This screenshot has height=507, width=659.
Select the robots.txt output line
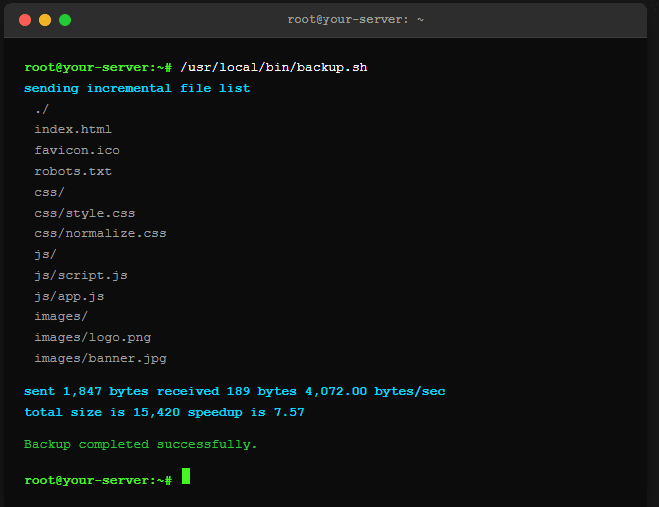(x=73, y=171)
